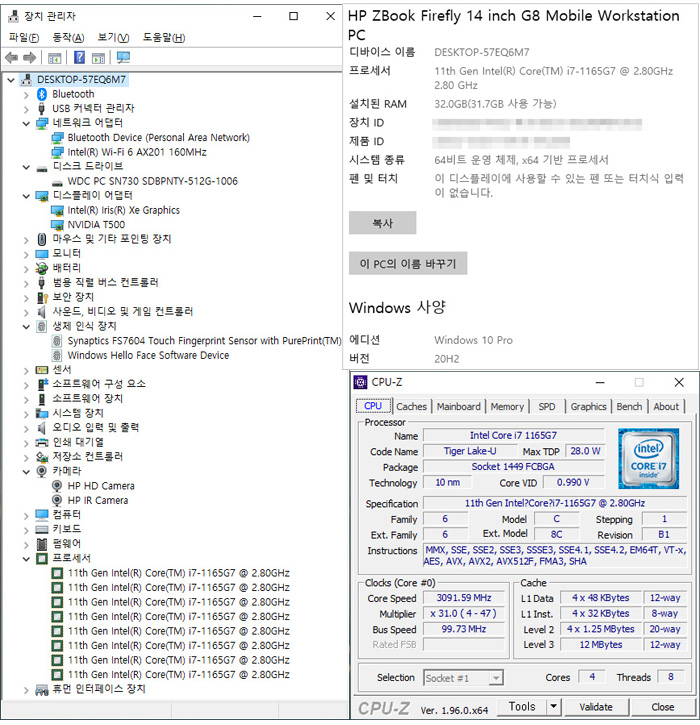This screenshot has height=725, width=700.
Task: Select the 키보드 category icon
Action: click(x=42, y=529)
